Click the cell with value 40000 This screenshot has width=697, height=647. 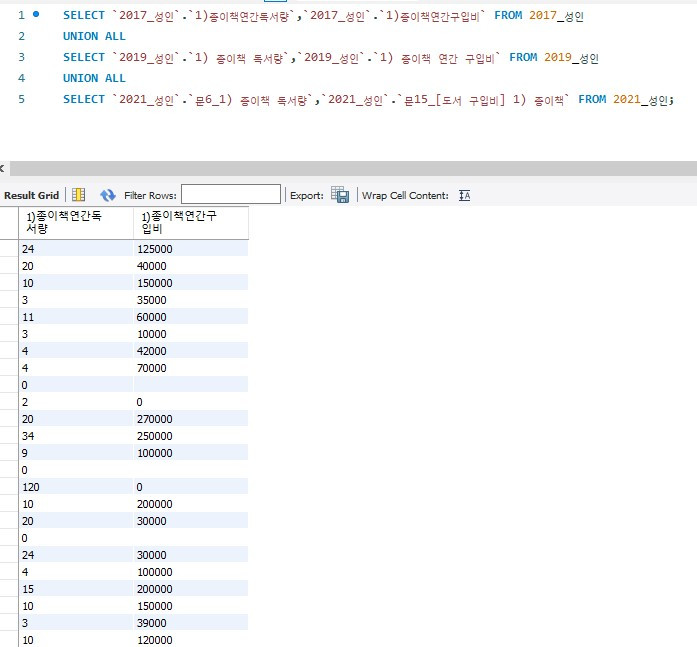point(191,266)
